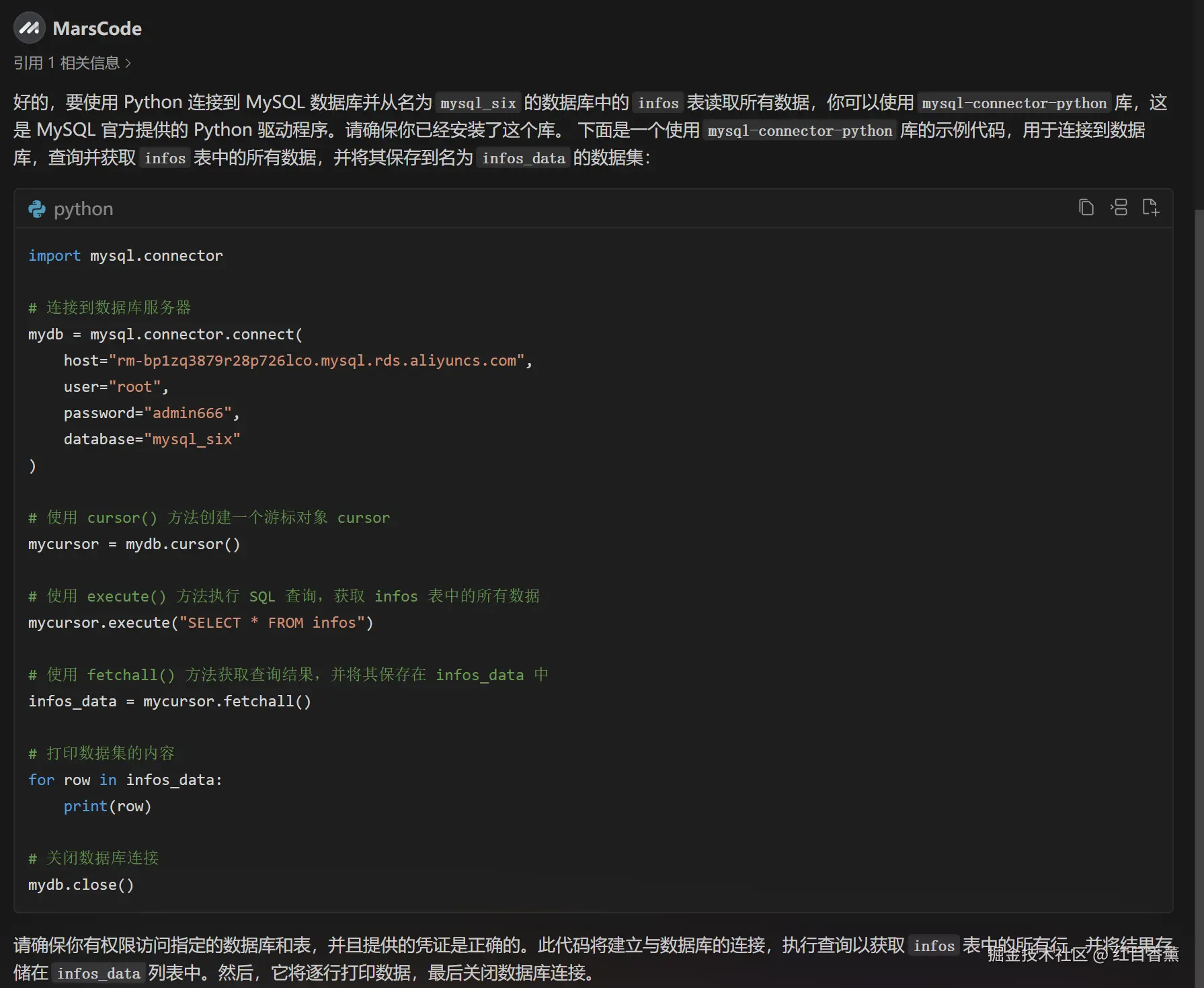Click the line 'infos_data = mycursor.fetchall()'
Screen dimensions: 1204x988
(x=169, y=702)
